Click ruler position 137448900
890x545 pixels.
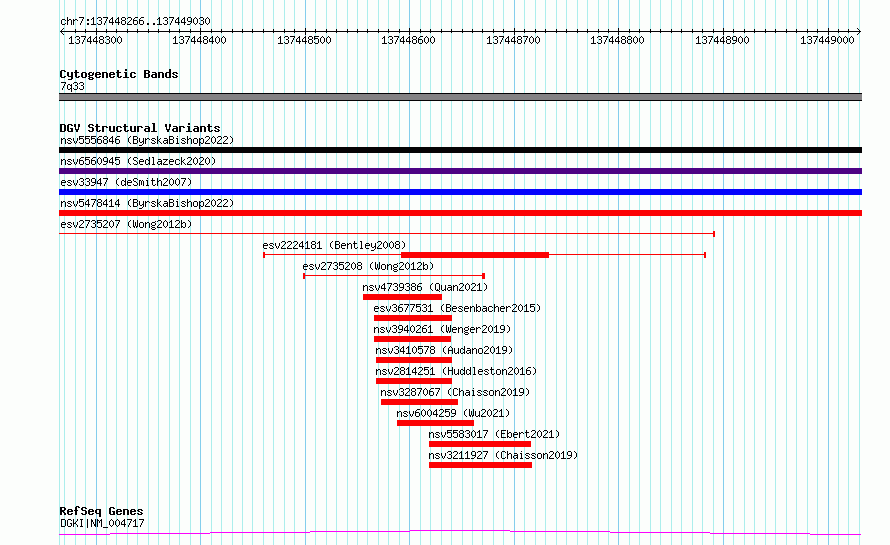point(723,40)
